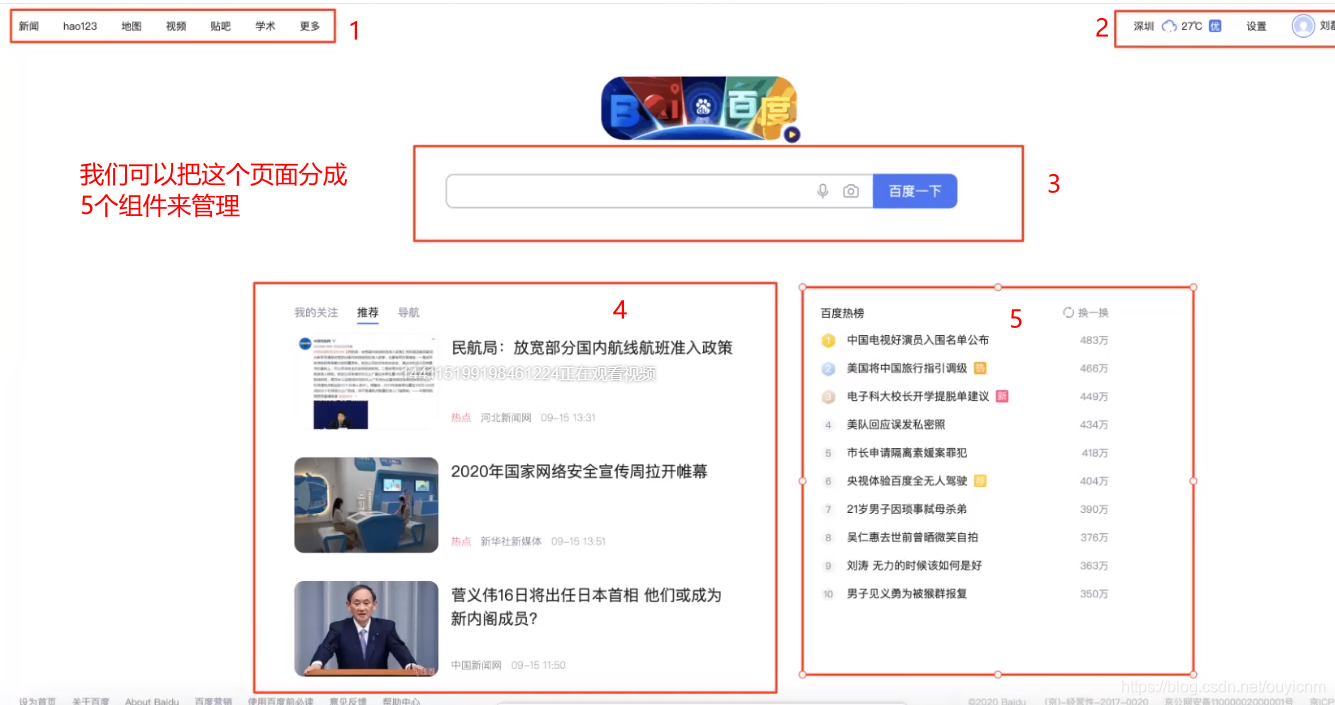Open hot topic 美国将中国旅行指引调级
1335x705 pixels.
(907, 369)
